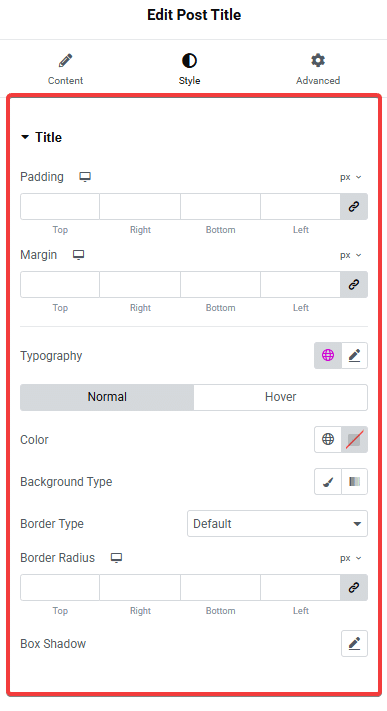Toggle the Margin link values button
This screenshot has height=711, width=387.
coord(354,284)
